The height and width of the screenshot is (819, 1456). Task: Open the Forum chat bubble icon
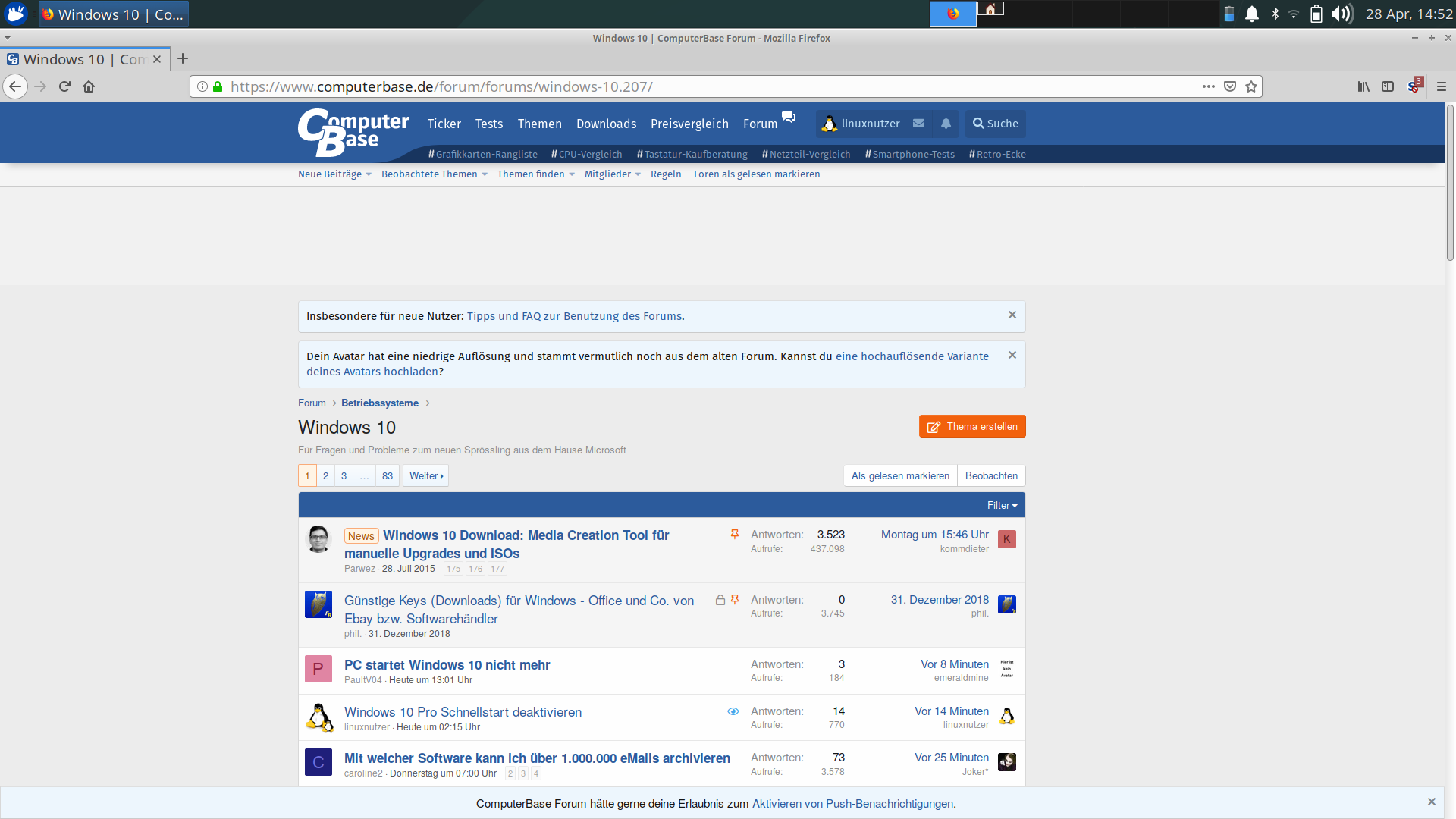[789, 118]
